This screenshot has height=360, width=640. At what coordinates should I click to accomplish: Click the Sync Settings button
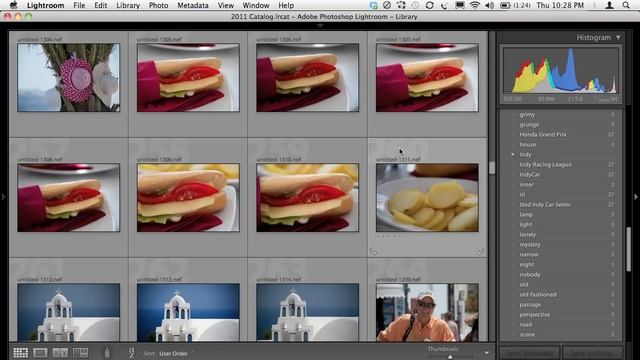coord(592,353)
